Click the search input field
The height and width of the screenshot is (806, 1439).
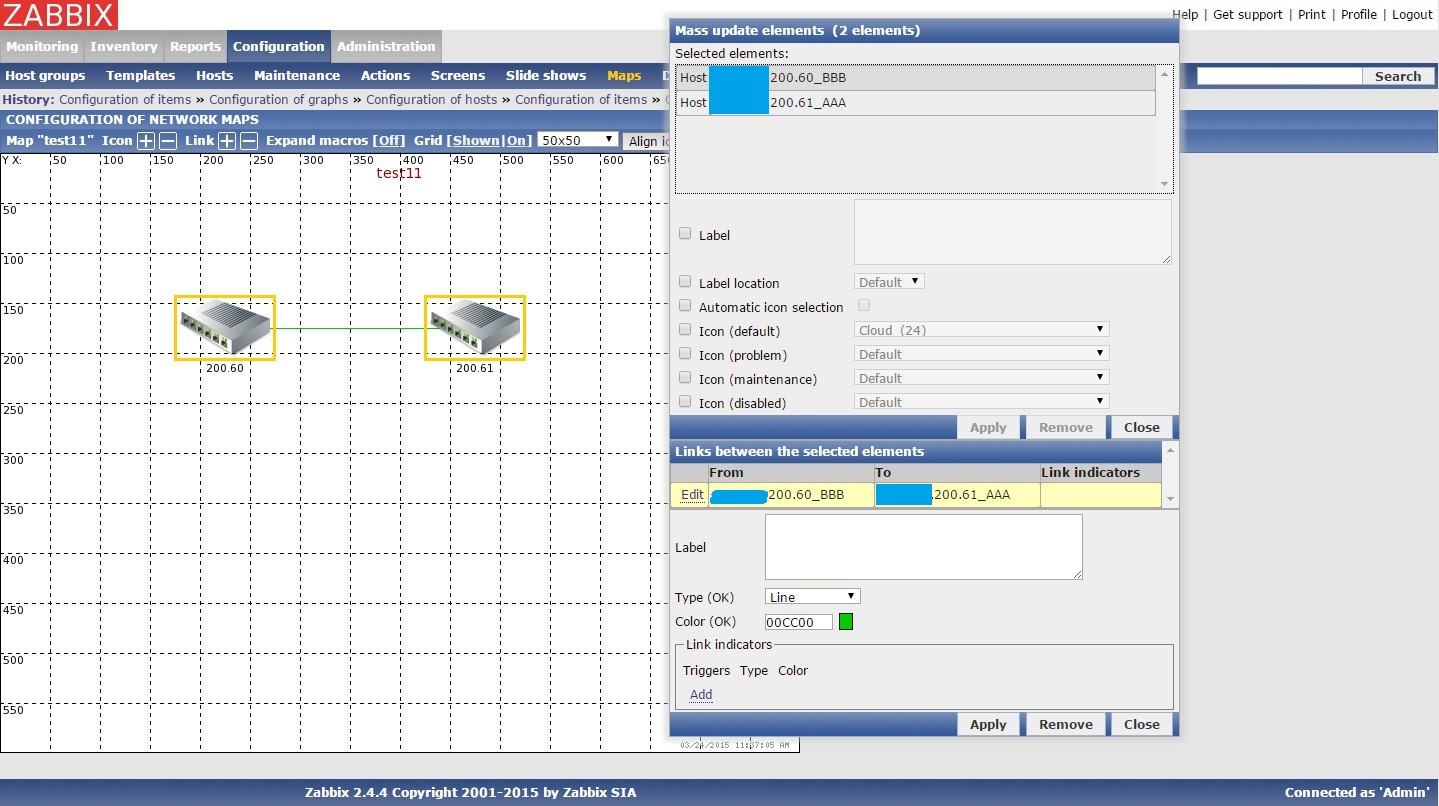1280,76
